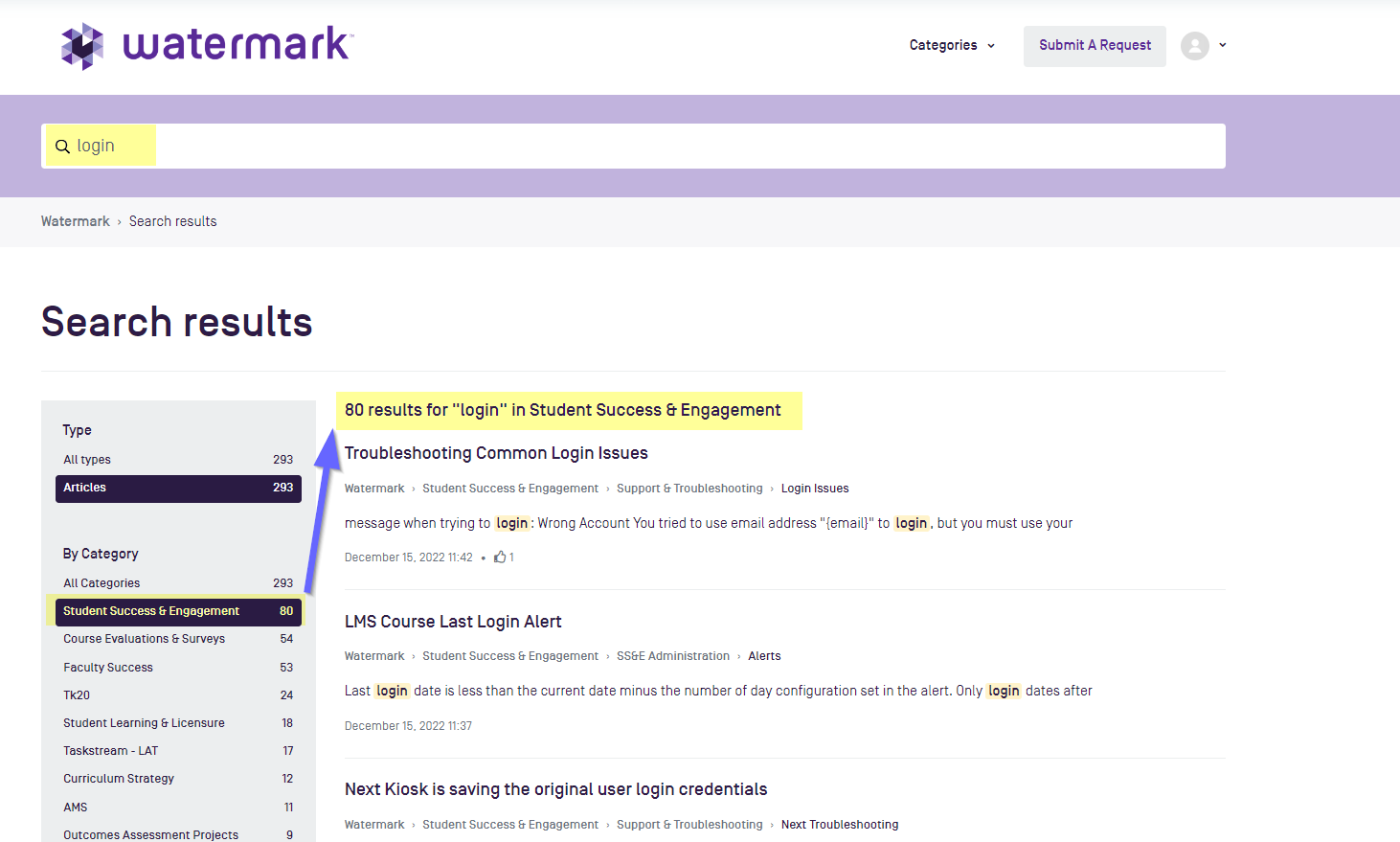
Task: Filter by Tk20 category
Action: click(x=178, y=695)
